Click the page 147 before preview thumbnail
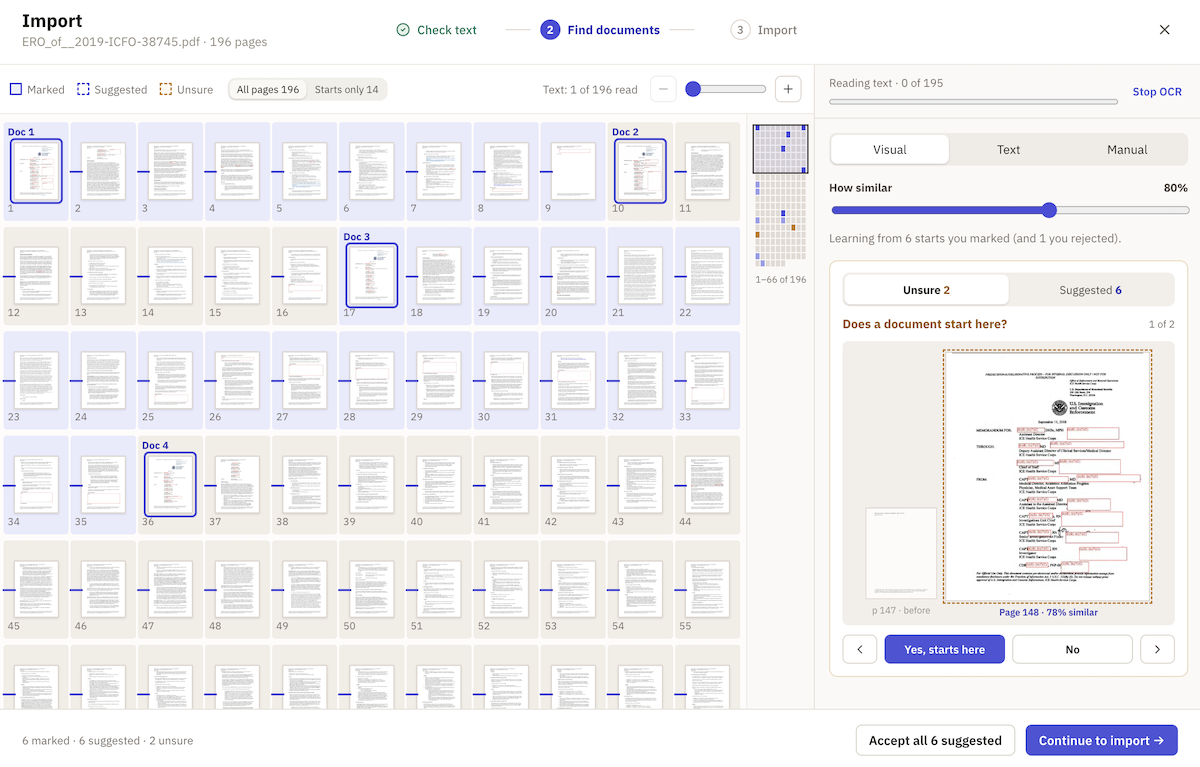 point(901,553)
